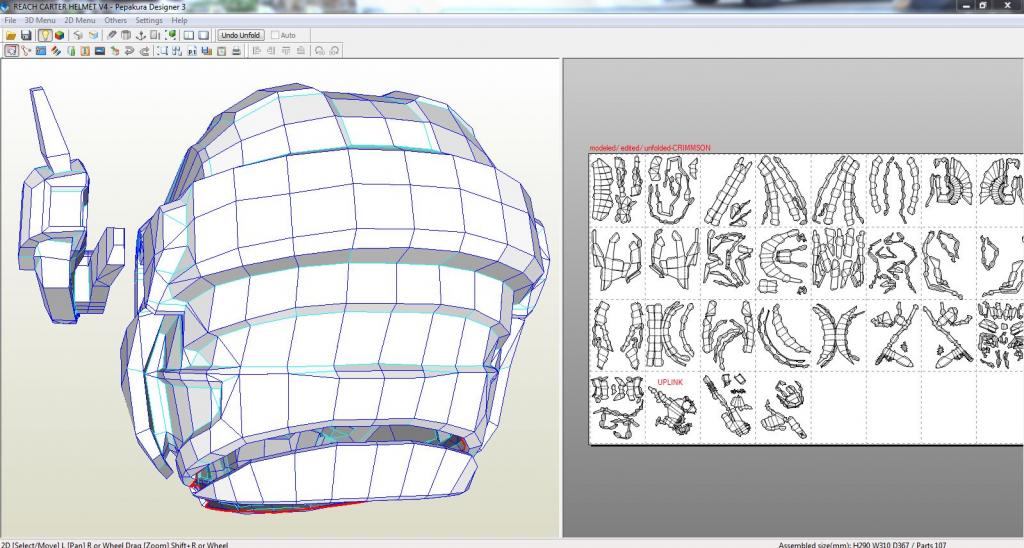Open the File menu
This screenshot has height=548, width=1024.
click(x=10, y=20)
